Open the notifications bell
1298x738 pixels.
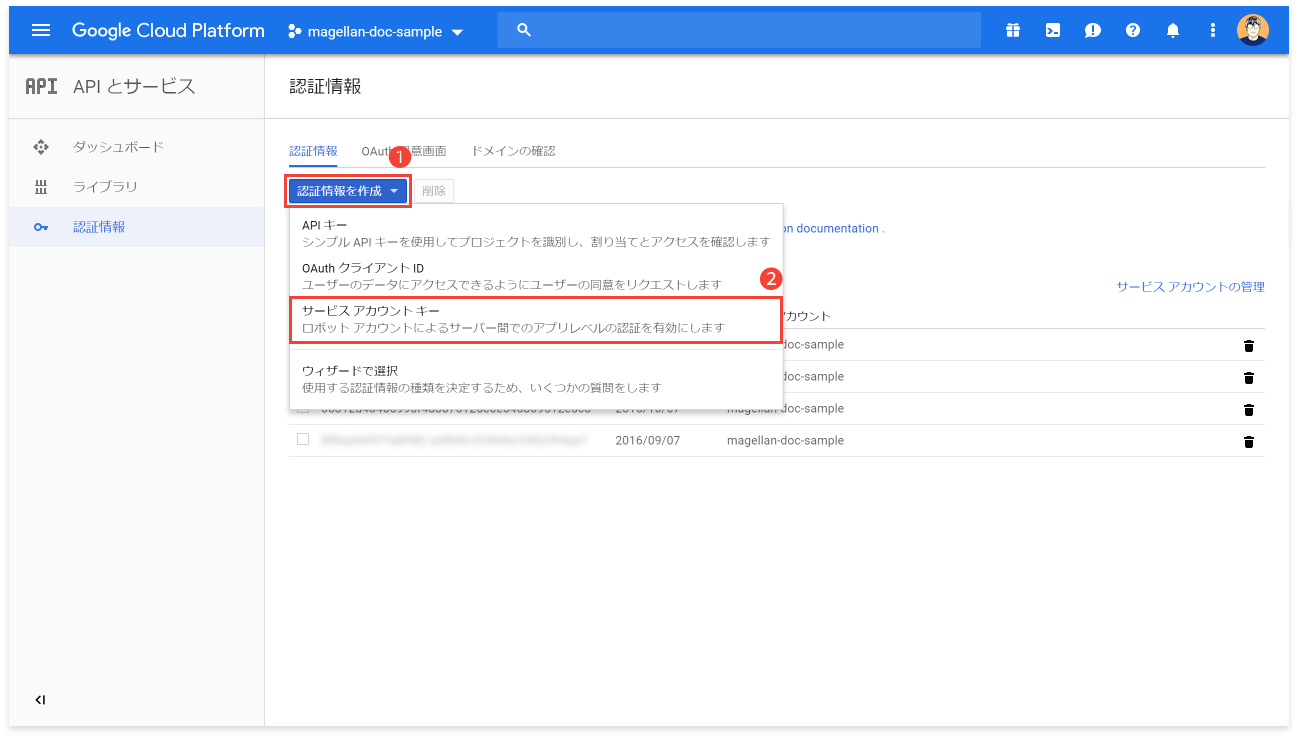(1173, 30)
